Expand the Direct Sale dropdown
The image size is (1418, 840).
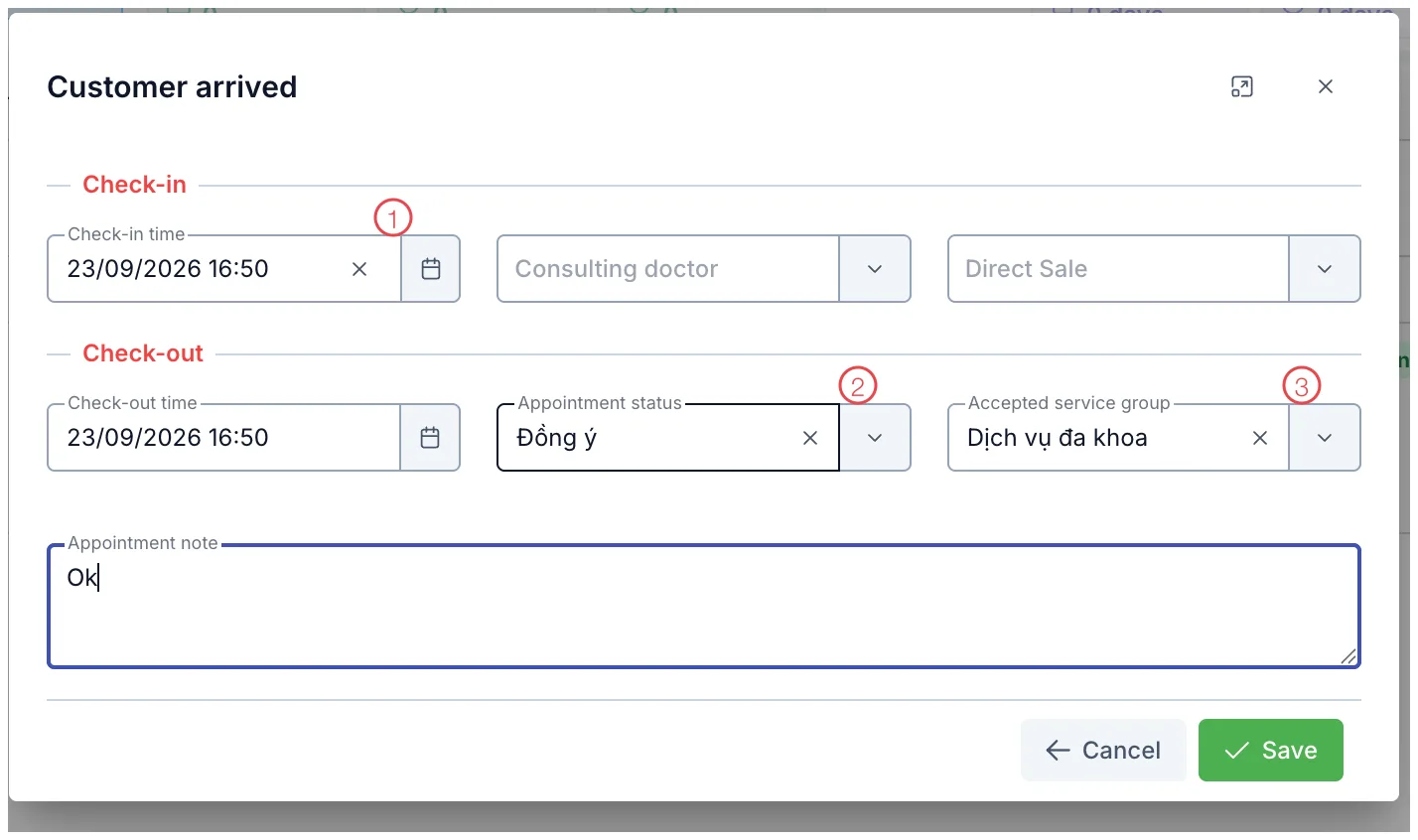(x=1325, y=269)
